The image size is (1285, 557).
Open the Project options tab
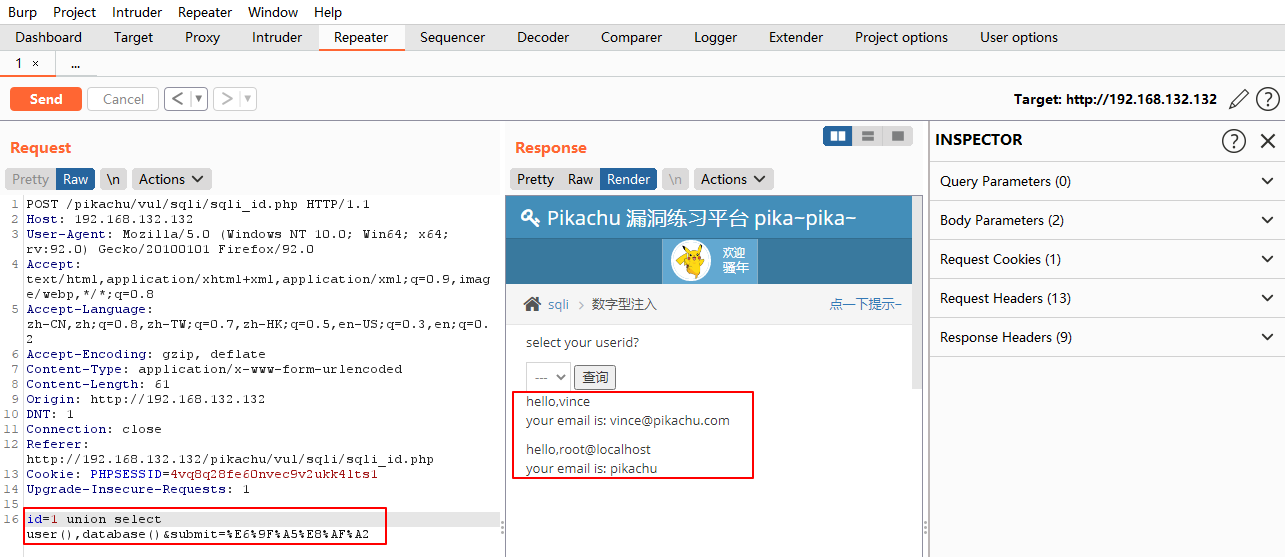pos(901,37)
